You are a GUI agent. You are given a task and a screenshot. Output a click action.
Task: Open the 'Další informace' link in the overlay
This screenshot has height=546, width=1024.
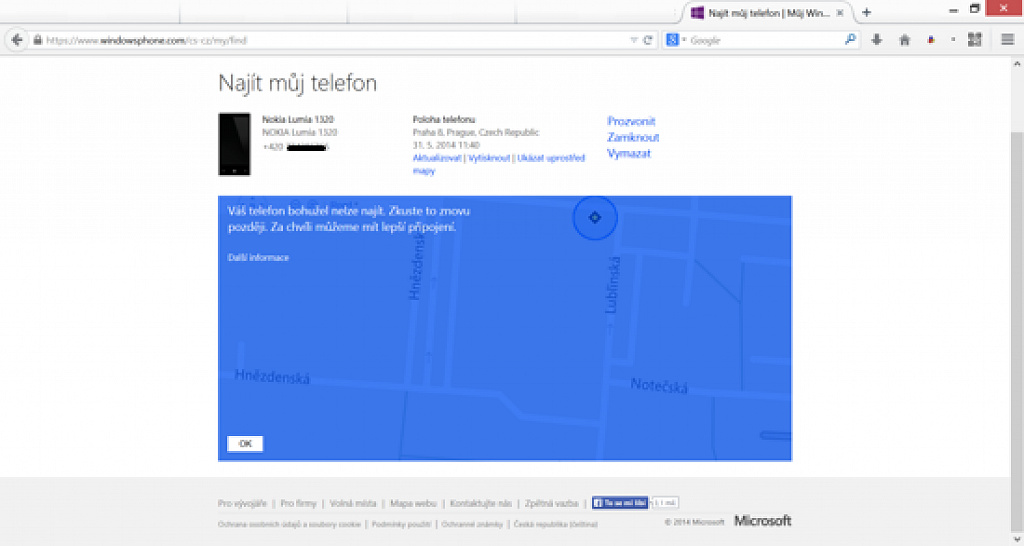pyautogui.click(x=258, y=257)
